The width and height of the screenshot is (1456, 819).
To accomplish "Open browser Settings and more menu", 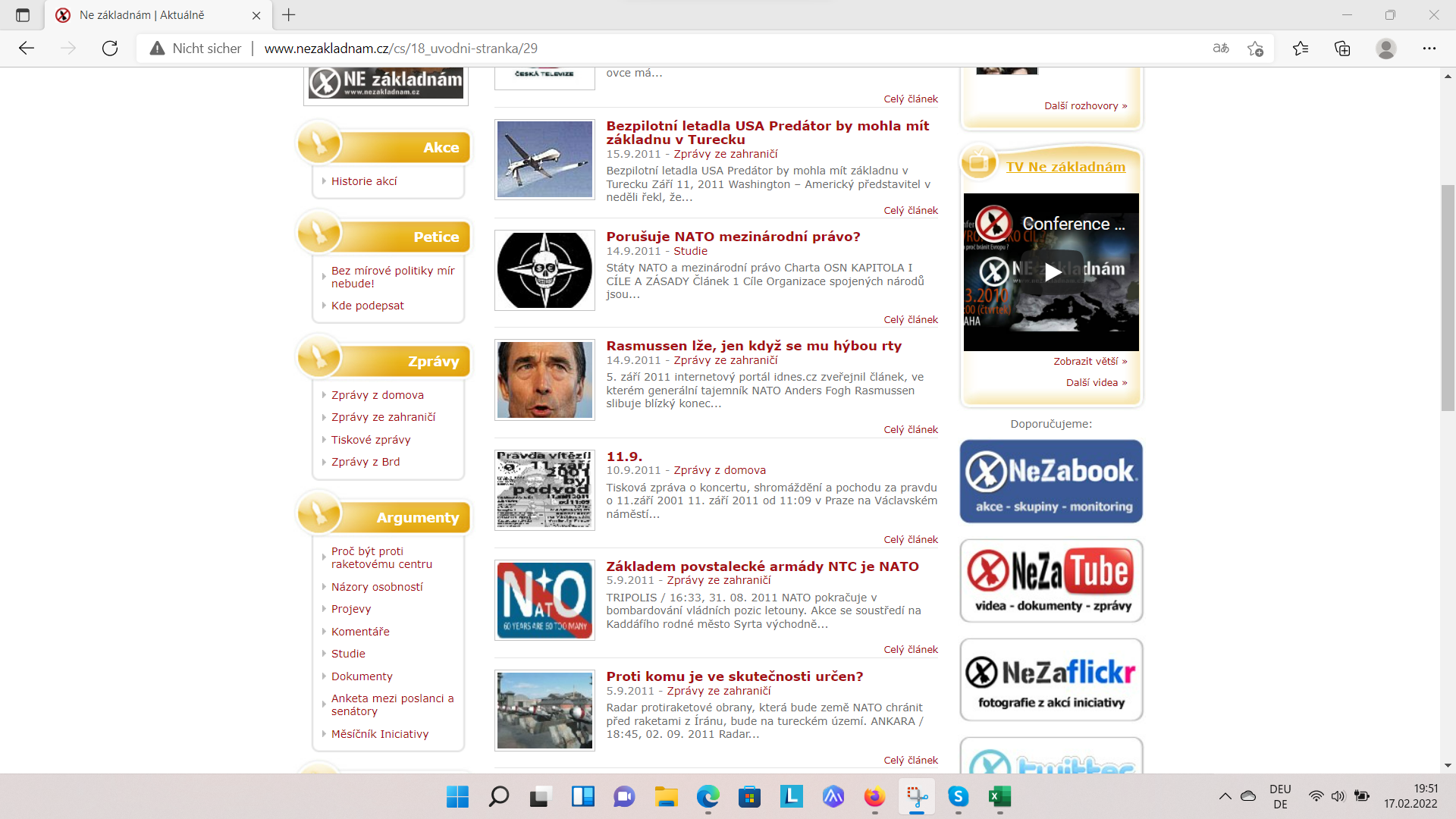I will point(1429,49).
